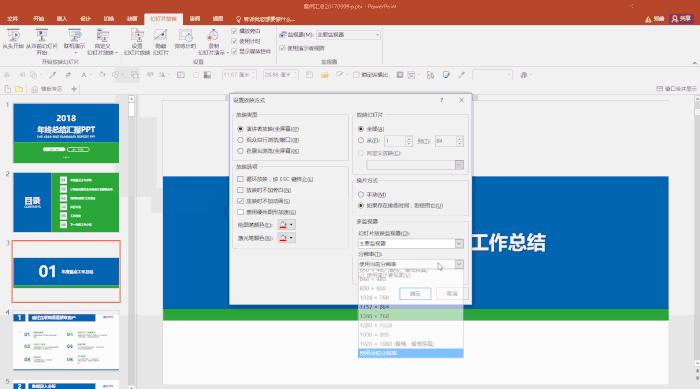Screen dimensions: 700x389
Task: Select Browsed at a kiosk radio option
Action: point(241,151)
